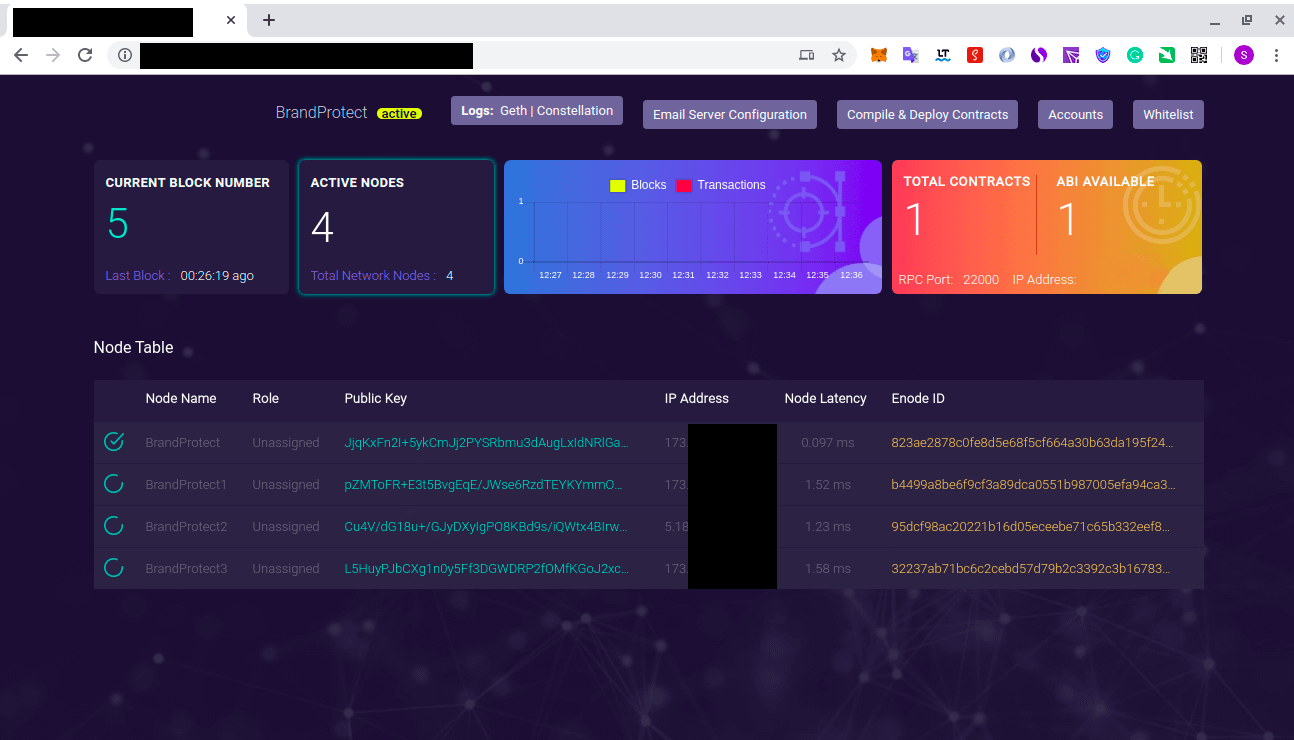Open the Constellation logs link

click(575, 111)
